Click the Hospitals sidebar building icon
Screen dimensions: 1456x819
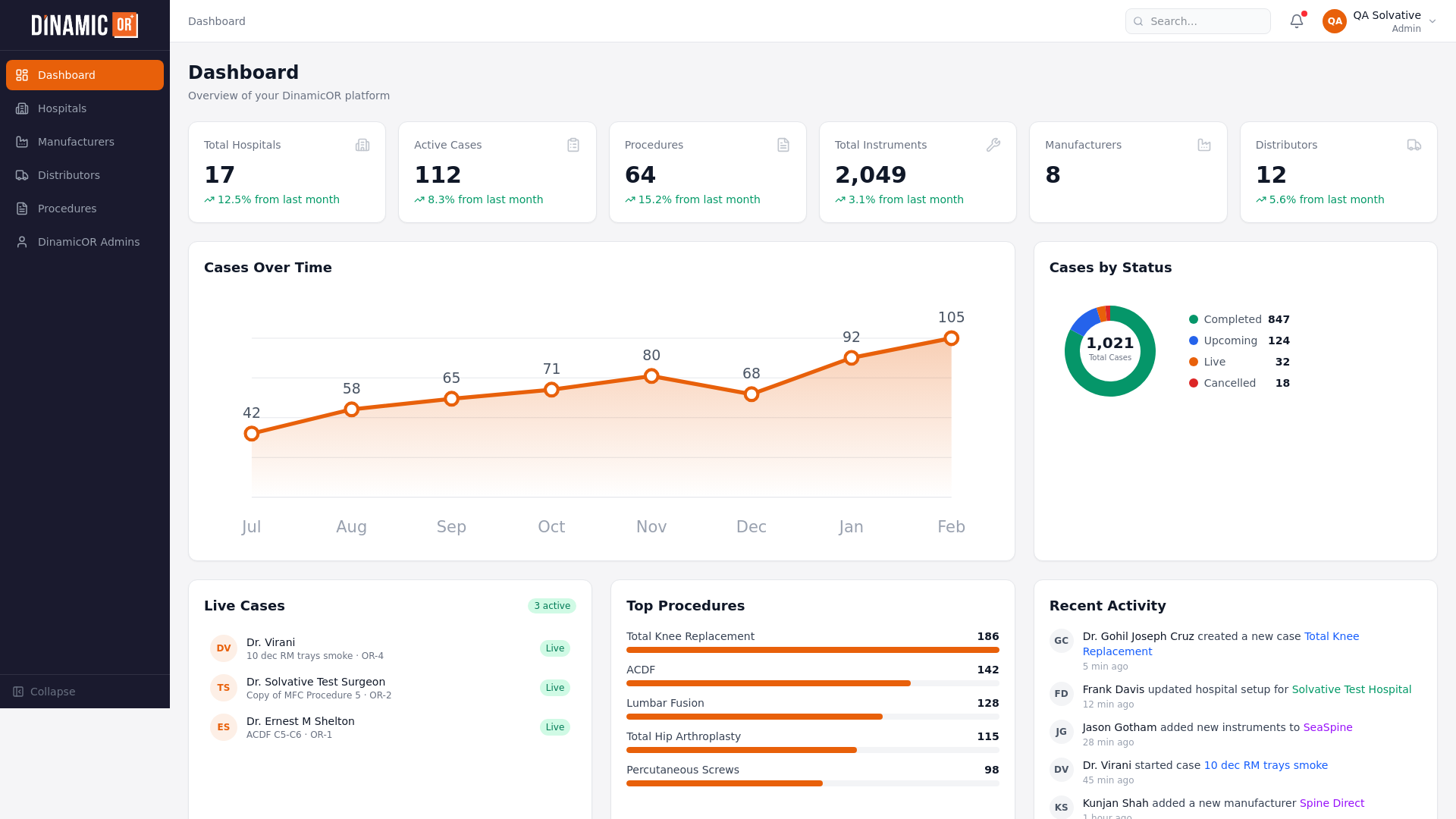coord(22,108)
